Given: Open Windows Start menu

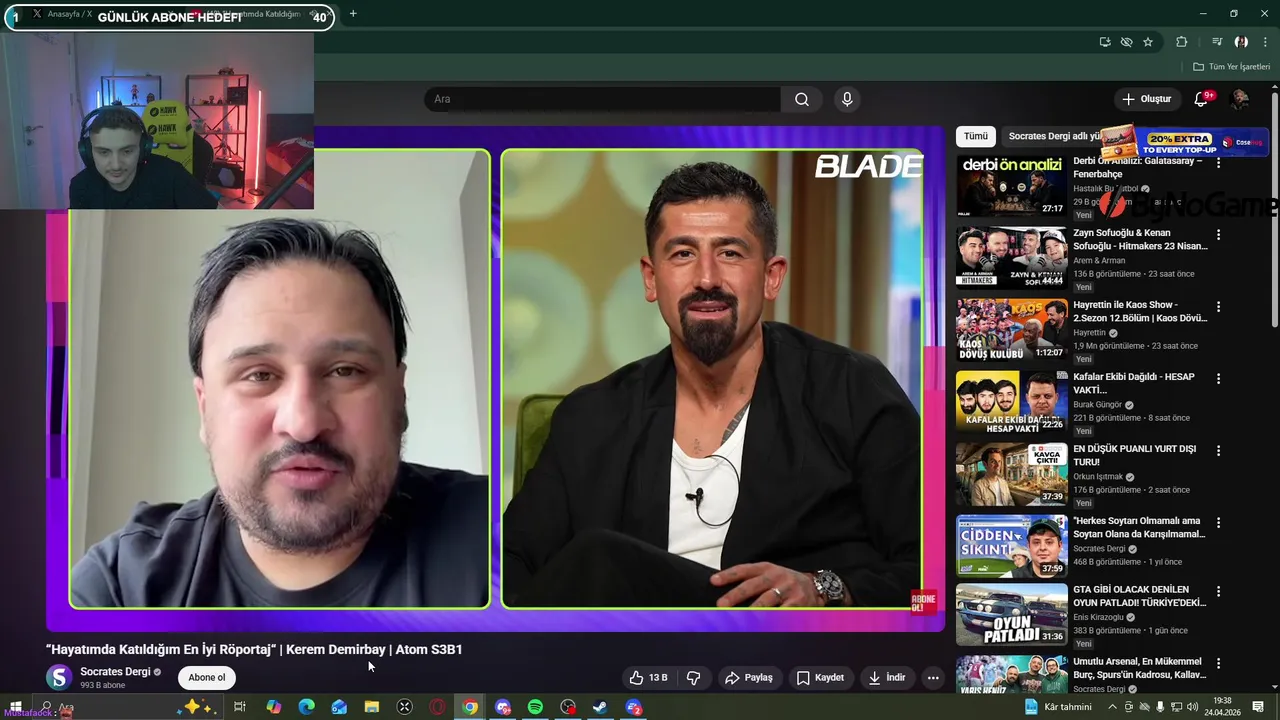Looking at the screenshot, I should click(15, 707).
